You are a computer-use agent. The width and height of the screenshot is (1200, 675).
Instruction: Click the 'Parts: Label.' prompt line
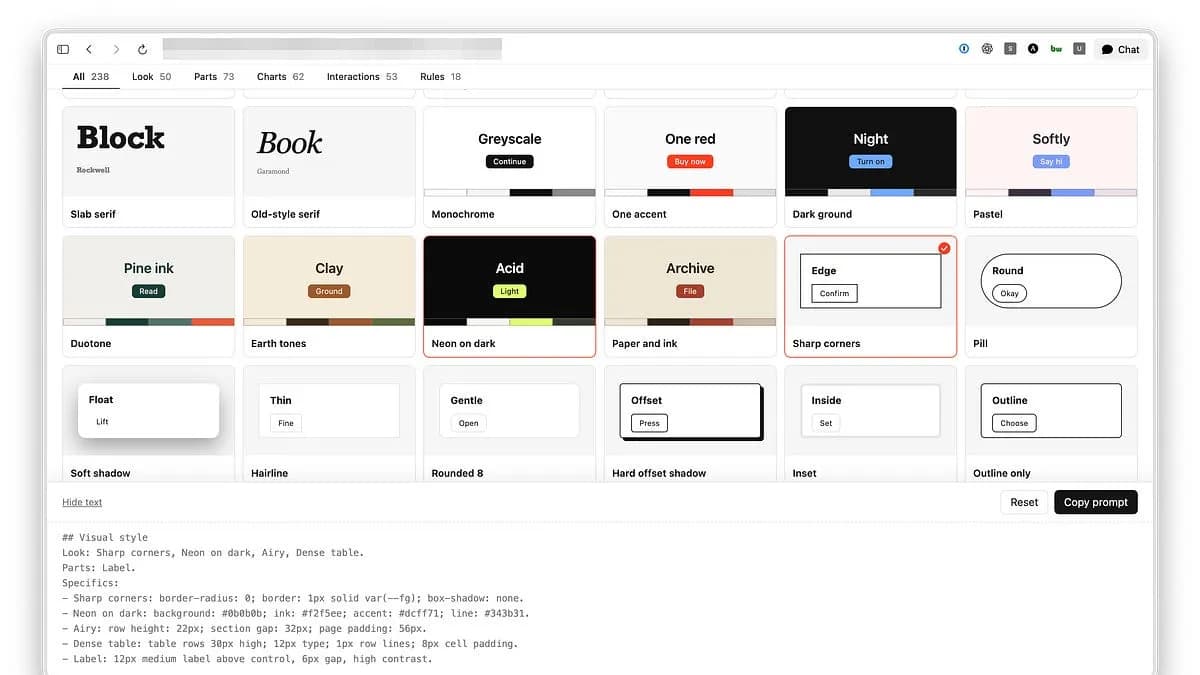coord(99,568)
